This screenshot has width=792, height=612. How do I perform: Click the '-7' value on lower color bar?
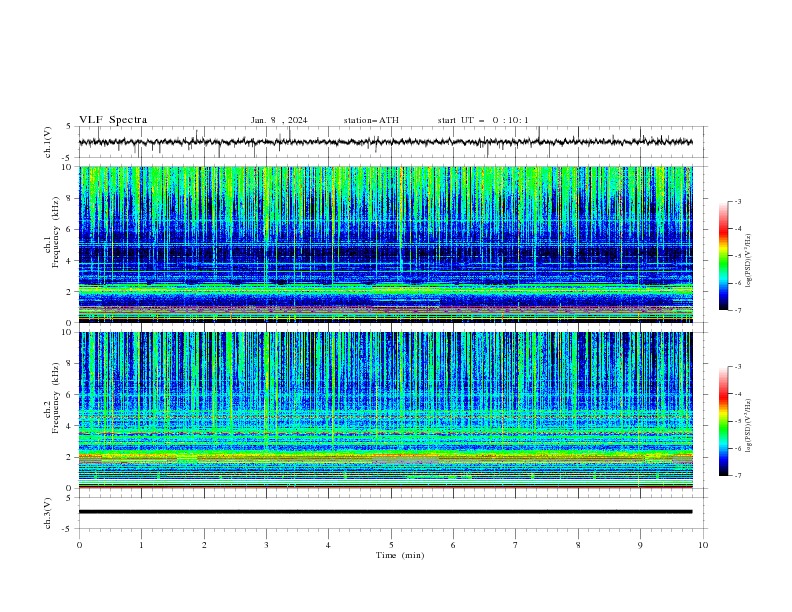[x=737, y=476]
